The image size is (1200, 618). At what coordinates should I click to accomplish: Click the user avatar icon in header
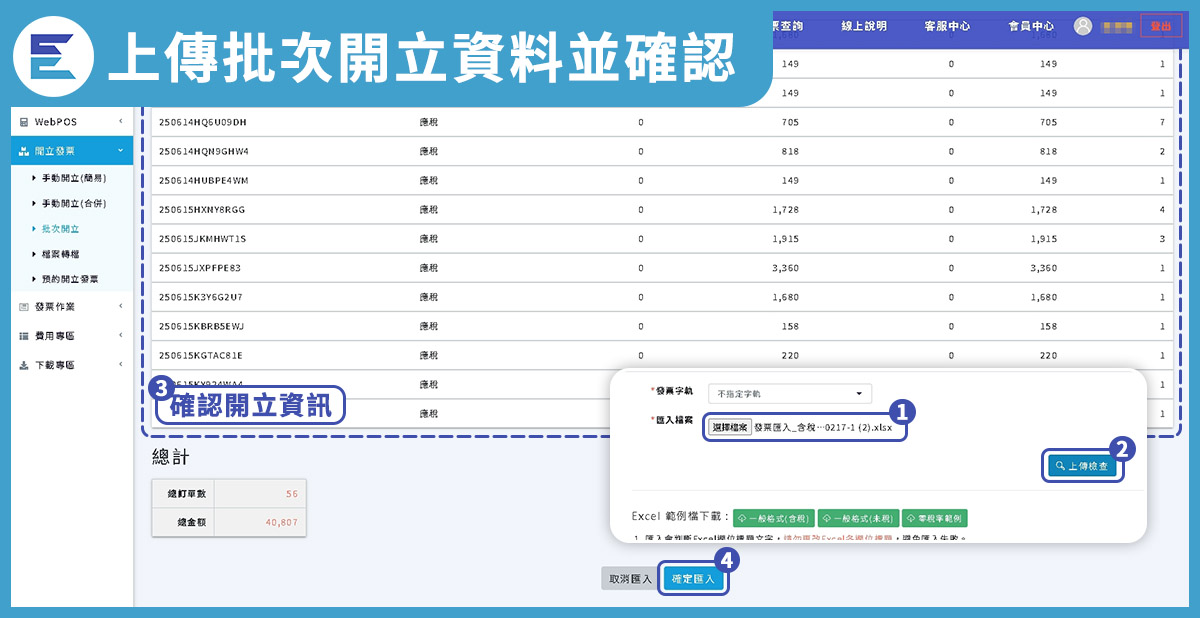(1082, 27)
